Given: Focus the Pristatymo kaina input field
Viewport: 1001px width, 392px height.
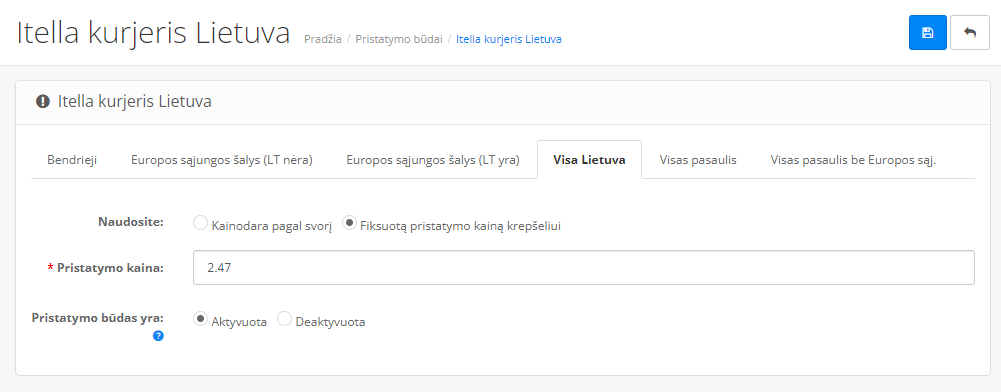Looking at the screenshot, I should click(583, 268).
